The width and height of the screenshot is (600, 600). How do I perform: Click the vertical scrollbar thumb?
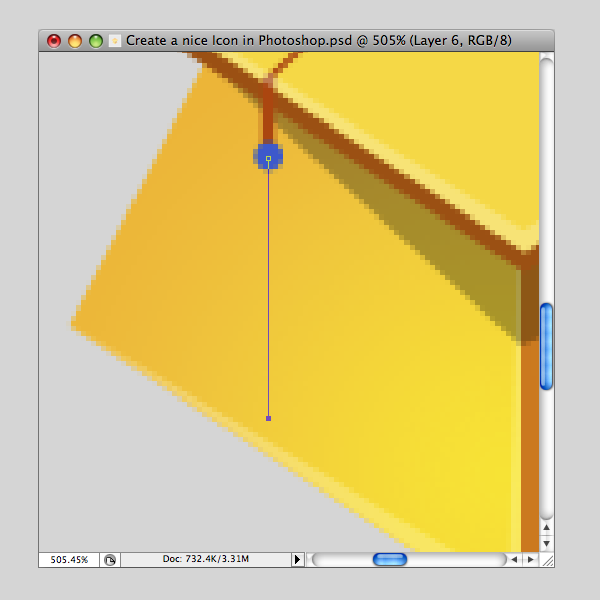point(546,346)
